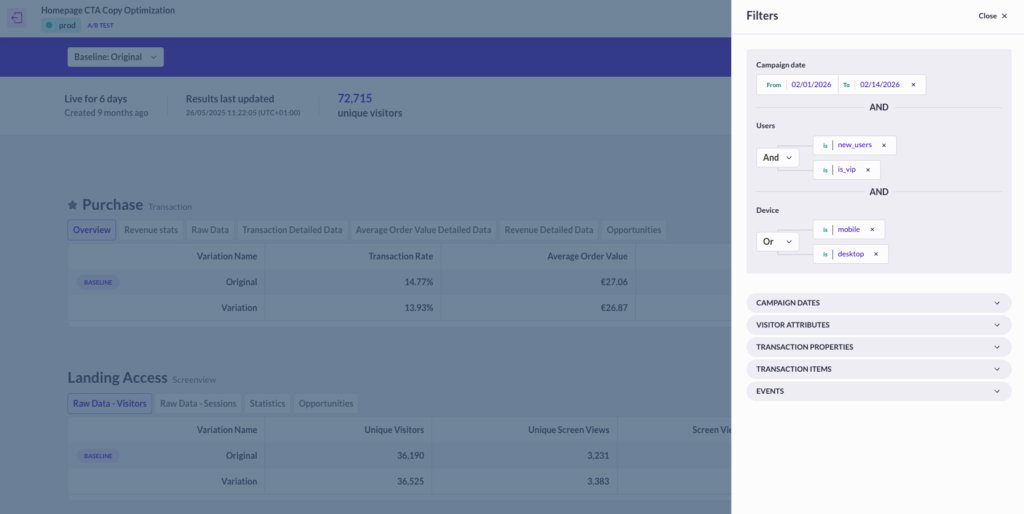The height and width of the screenshot is (514, 1024).
Task: Remove the desktop device filter
Action: pos(876,254)
